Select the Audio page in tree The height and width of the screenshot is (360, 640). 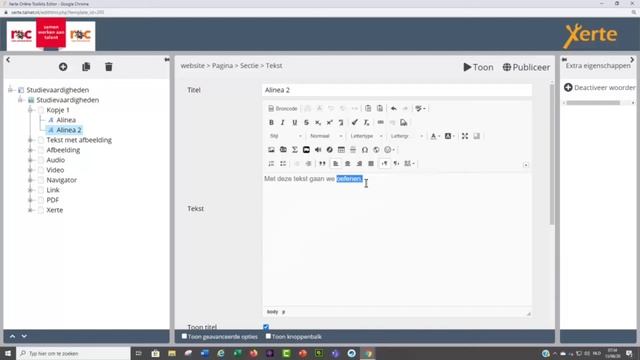[56, 160]
